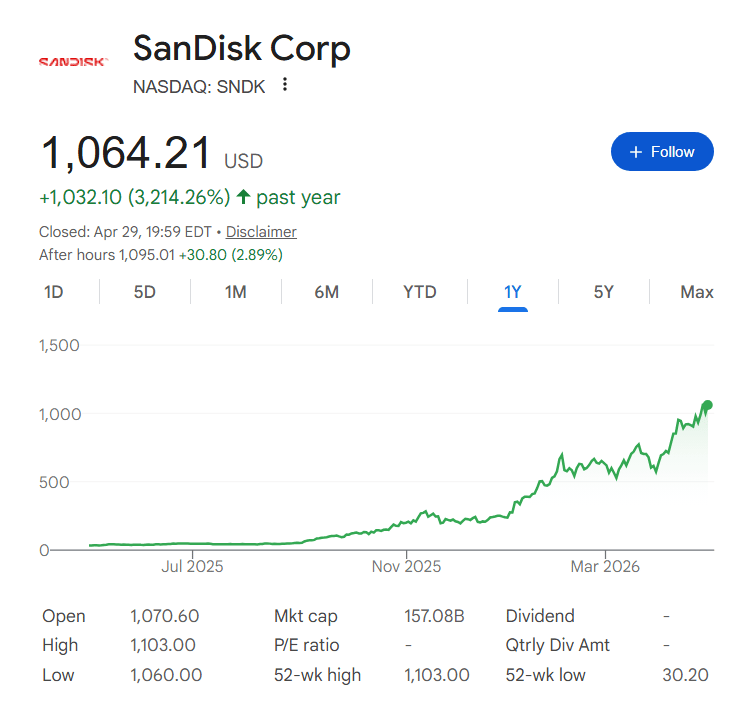The width and height of the screenshot is (735, 705).
Task: Select the 1D time range tab
Action: pyautogui.click(x=54, y=292)
